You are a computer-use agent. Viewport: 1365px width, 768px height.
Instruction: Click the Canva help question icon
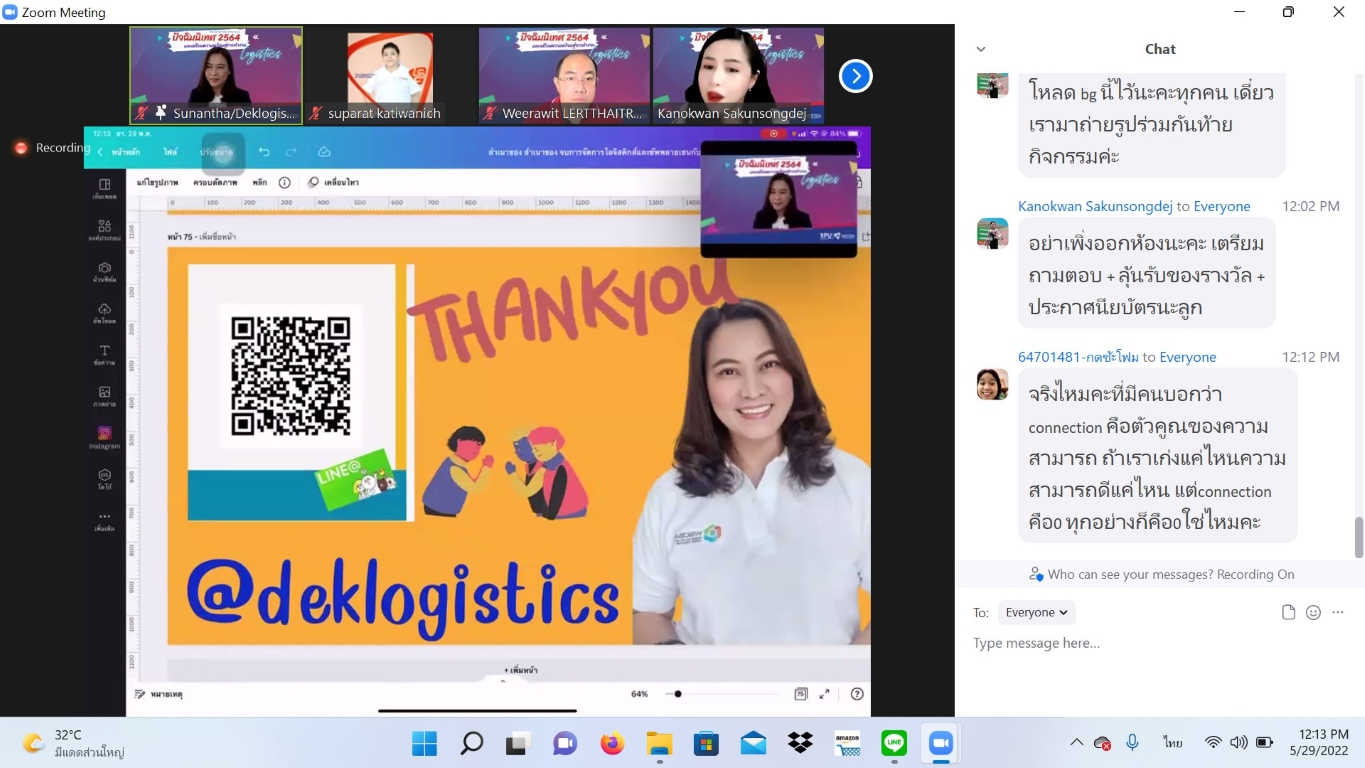click(857, 694)
